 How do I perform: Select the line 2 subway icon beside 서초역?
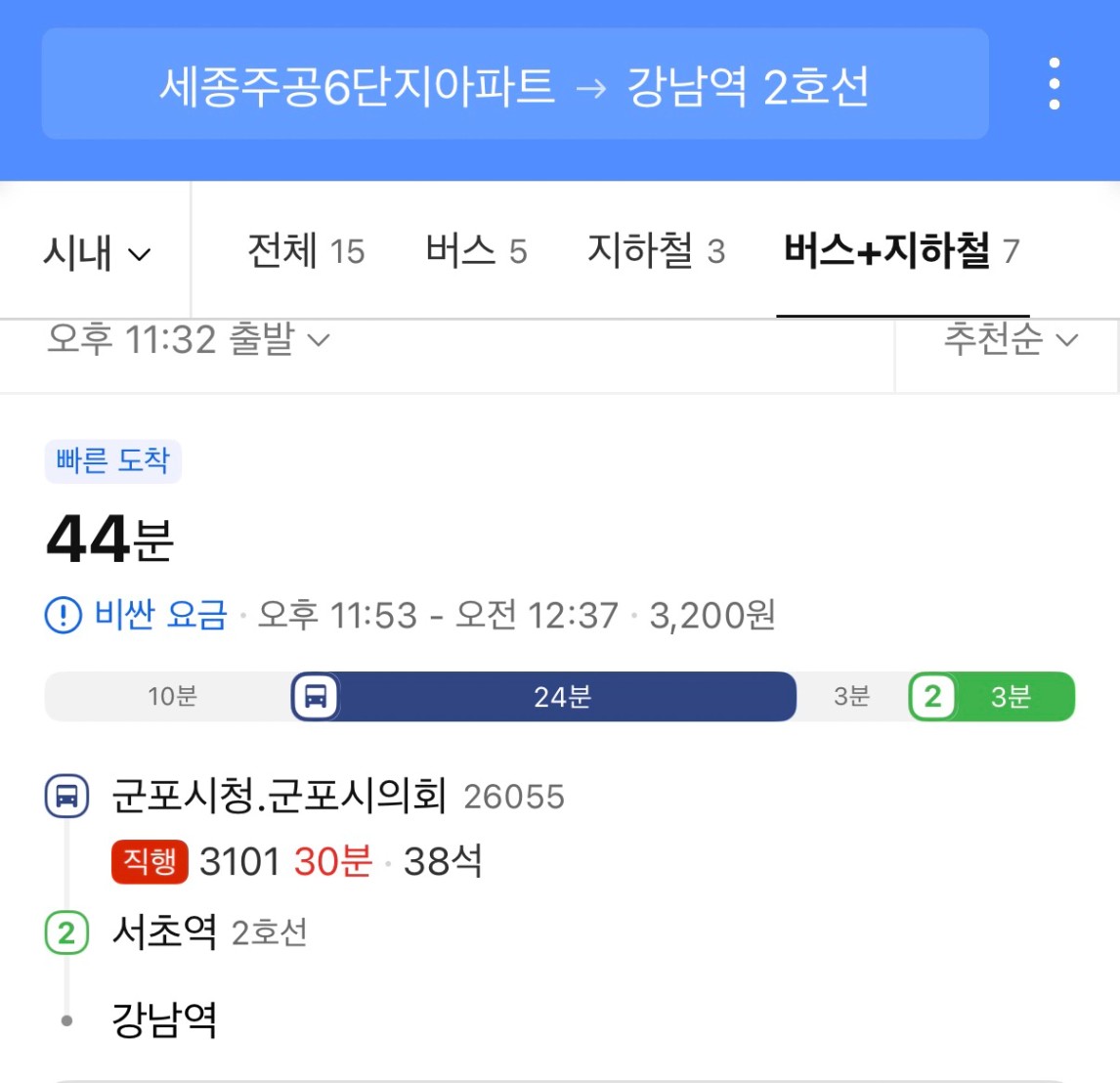point(67,933)
